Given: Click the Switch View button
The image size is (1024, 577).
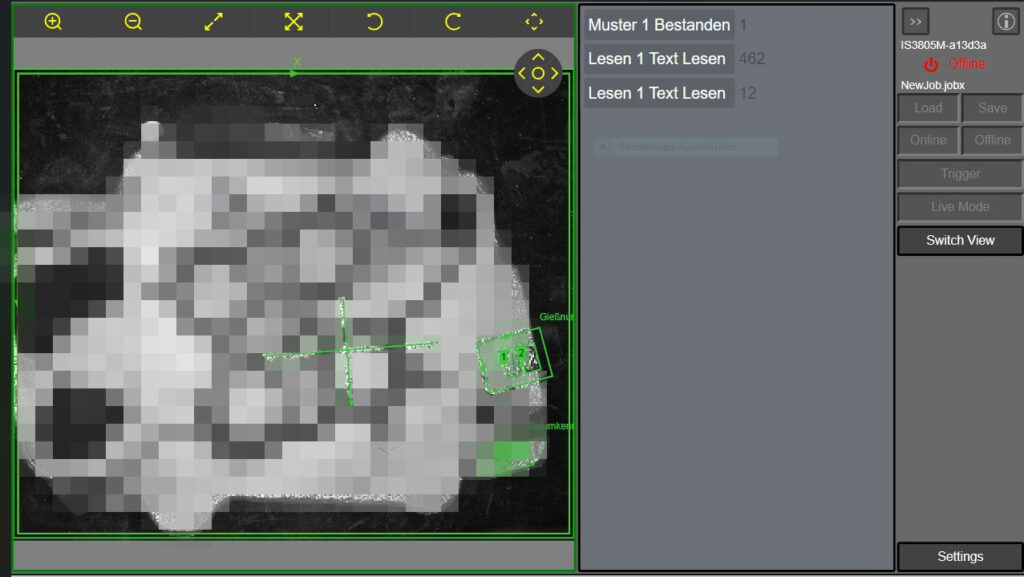Looking at the screenshot, I should [960, 240].
